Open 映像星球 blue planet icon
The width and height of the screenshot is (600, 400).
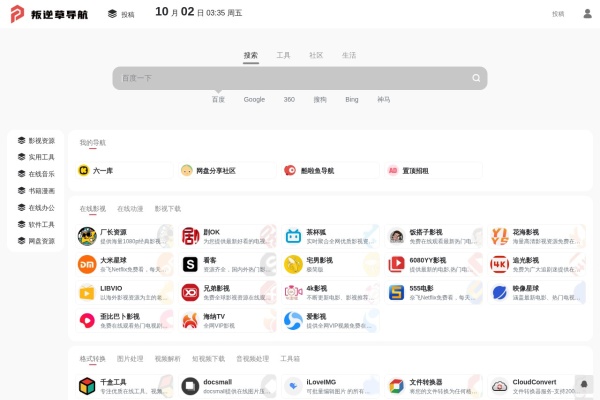tap(499, 293)
